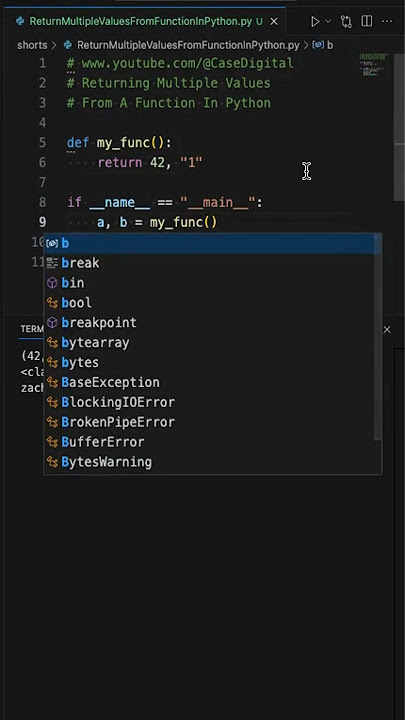
Task: Open the b symbol breadcrumb
Action: (x=323, y=45)
